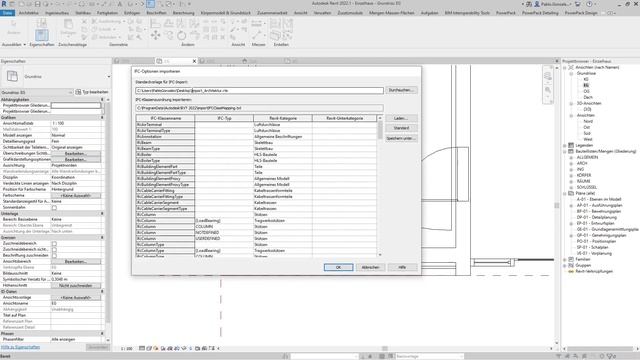Select the Move tool in Ändern panel
This screenshot has height=360, width=640.
pyautogui.click(x=156, y=36)
